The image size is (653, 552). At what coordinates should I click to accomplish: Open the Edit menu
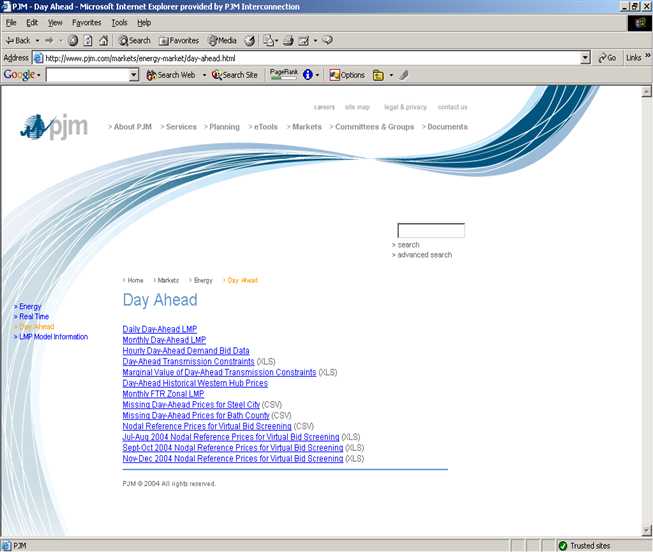click(32, 22)
